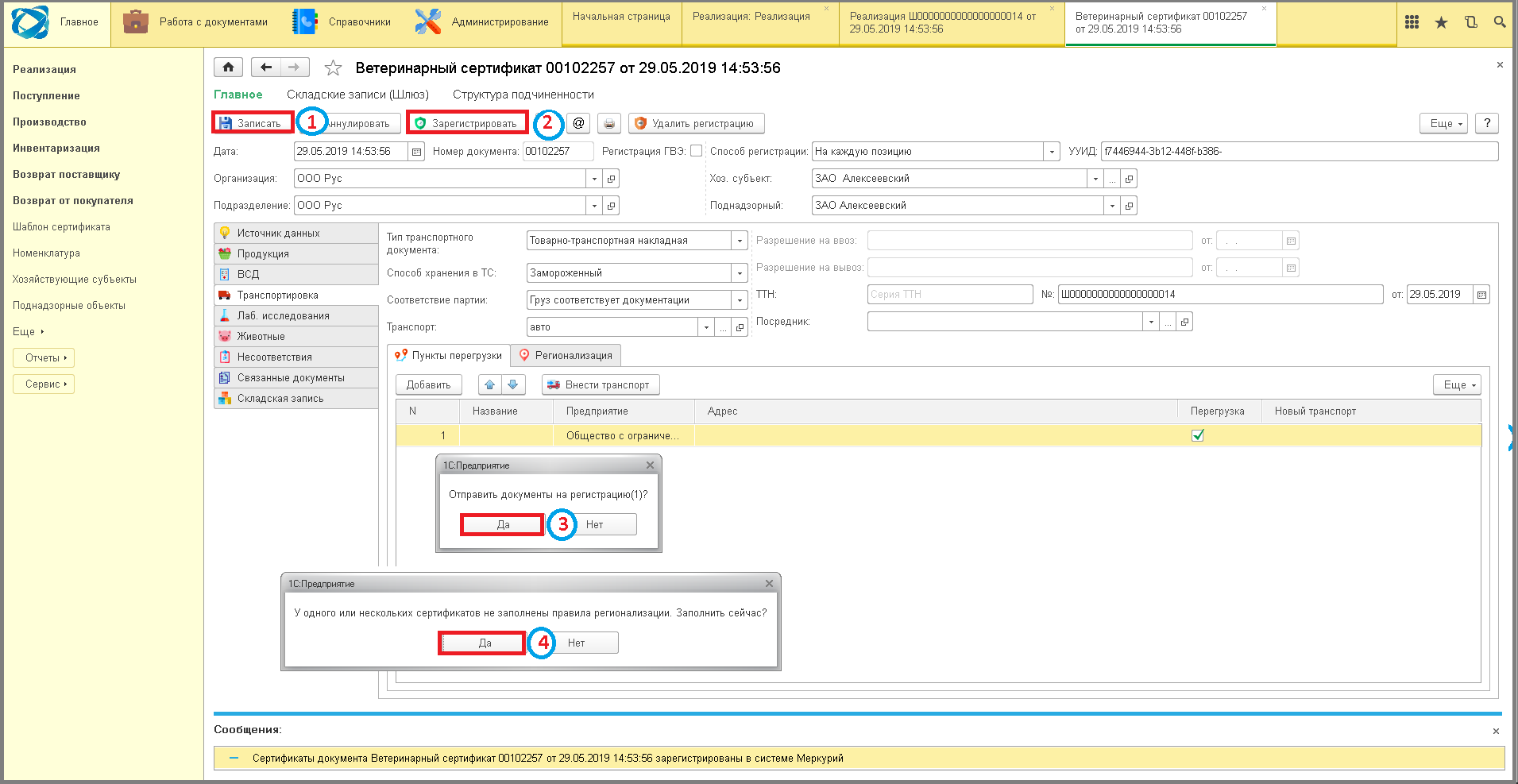Open the Регионализация tab

point(566,355)
